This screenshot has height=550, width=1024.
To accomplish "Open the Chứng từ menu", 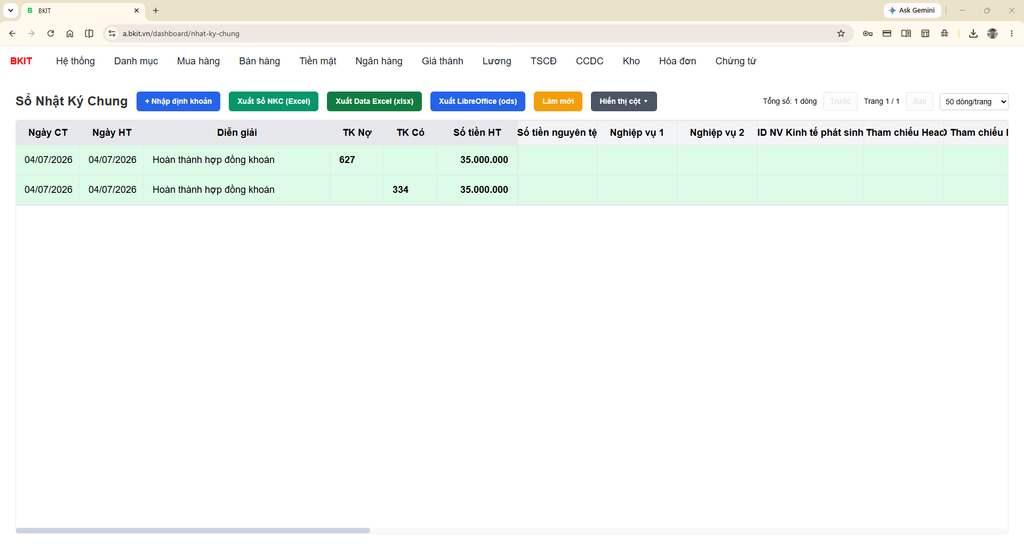I will [x=735, y=61].
